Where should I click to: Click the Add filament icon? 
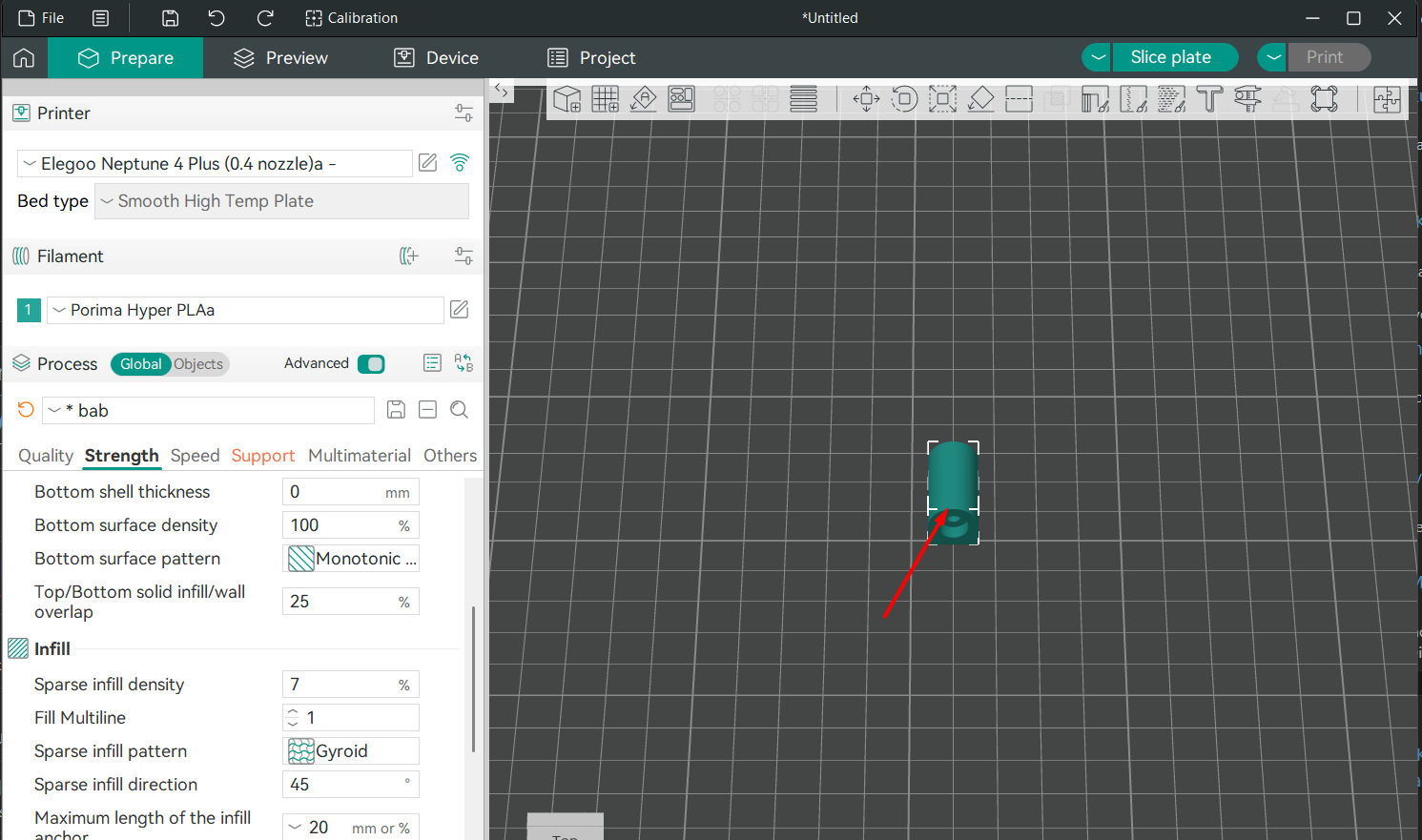coord(409,256)
